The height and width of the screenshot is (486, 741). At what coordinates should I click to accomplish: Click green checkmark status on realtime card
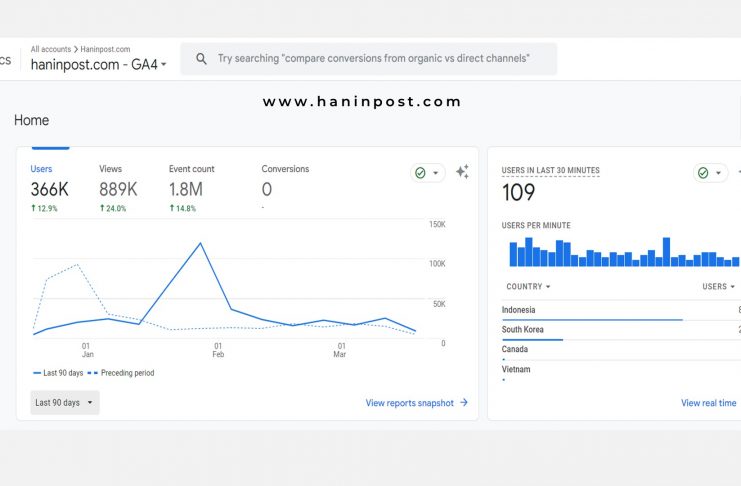click(x=703, y=173)
